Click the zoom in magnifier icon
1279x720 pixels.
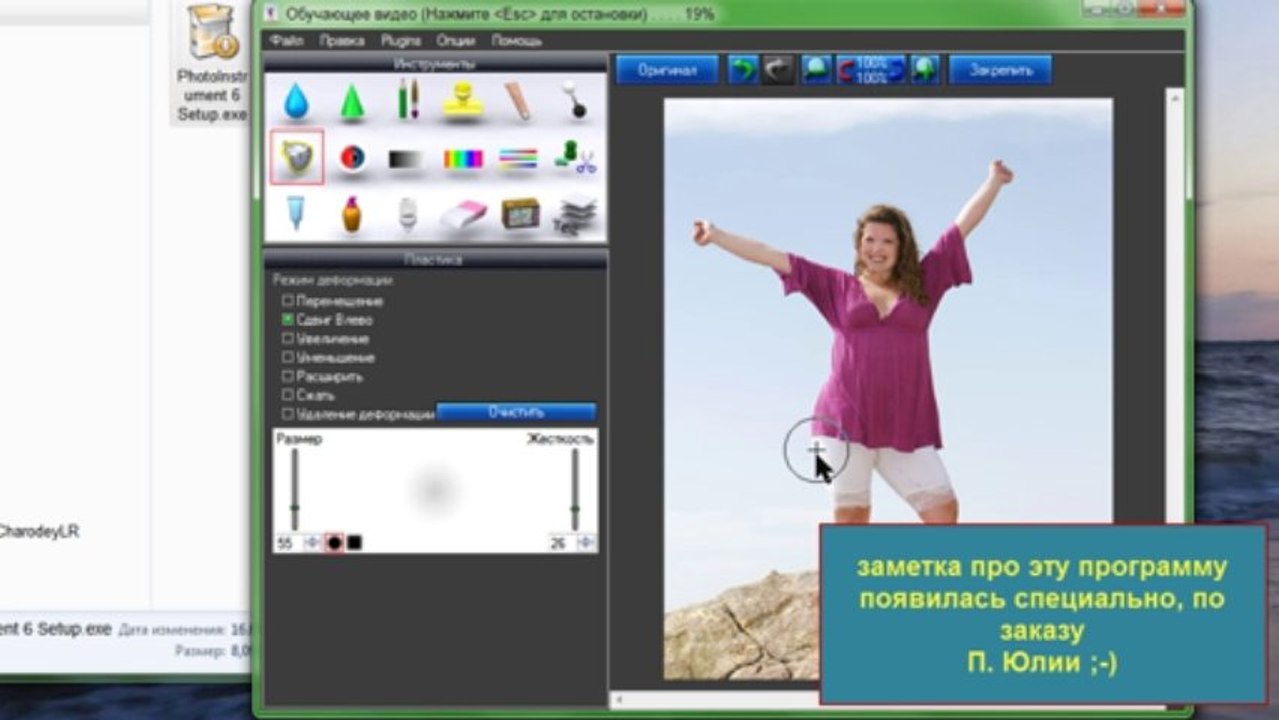(924, 70)
